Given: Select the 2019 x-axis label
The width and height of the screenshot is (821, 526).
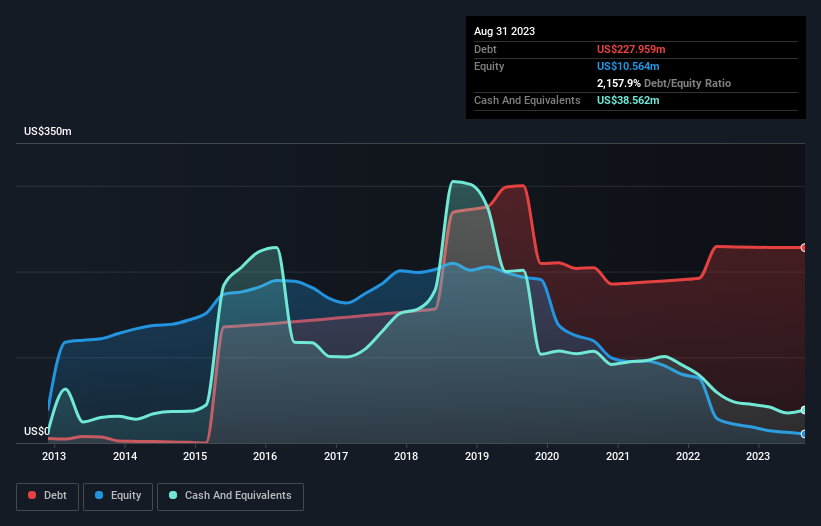Looking at the screenshot, I should pyautogui.click(x=476, y=456).
